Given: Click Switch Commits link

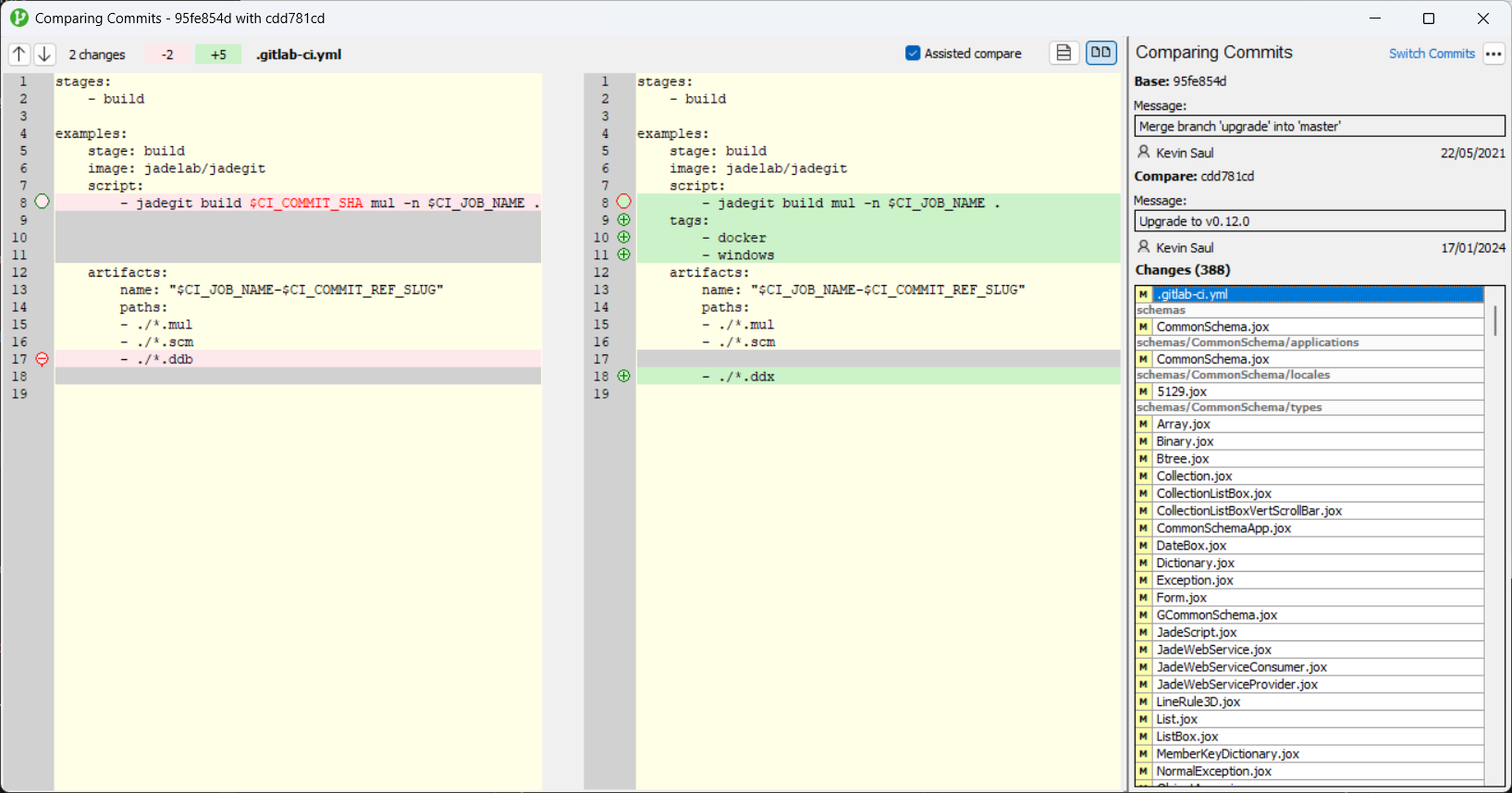Looking at the screenshot, I should pyautogui.click(x=1431, y=54).
